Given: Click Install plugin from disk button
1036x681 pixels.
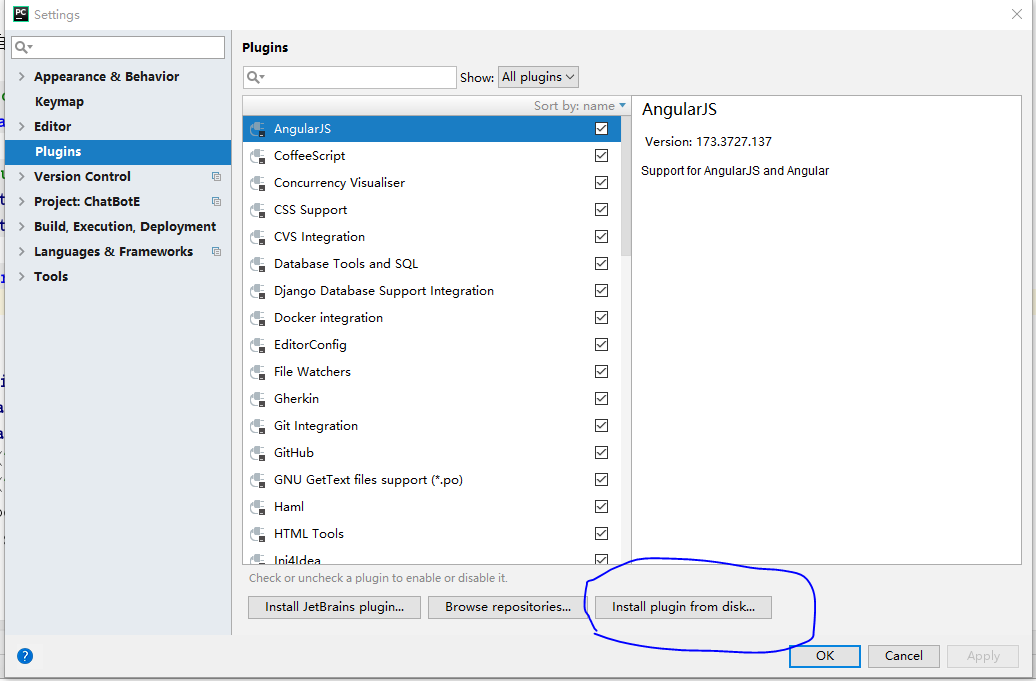Looking at the screenshot, I should (683, 607).
